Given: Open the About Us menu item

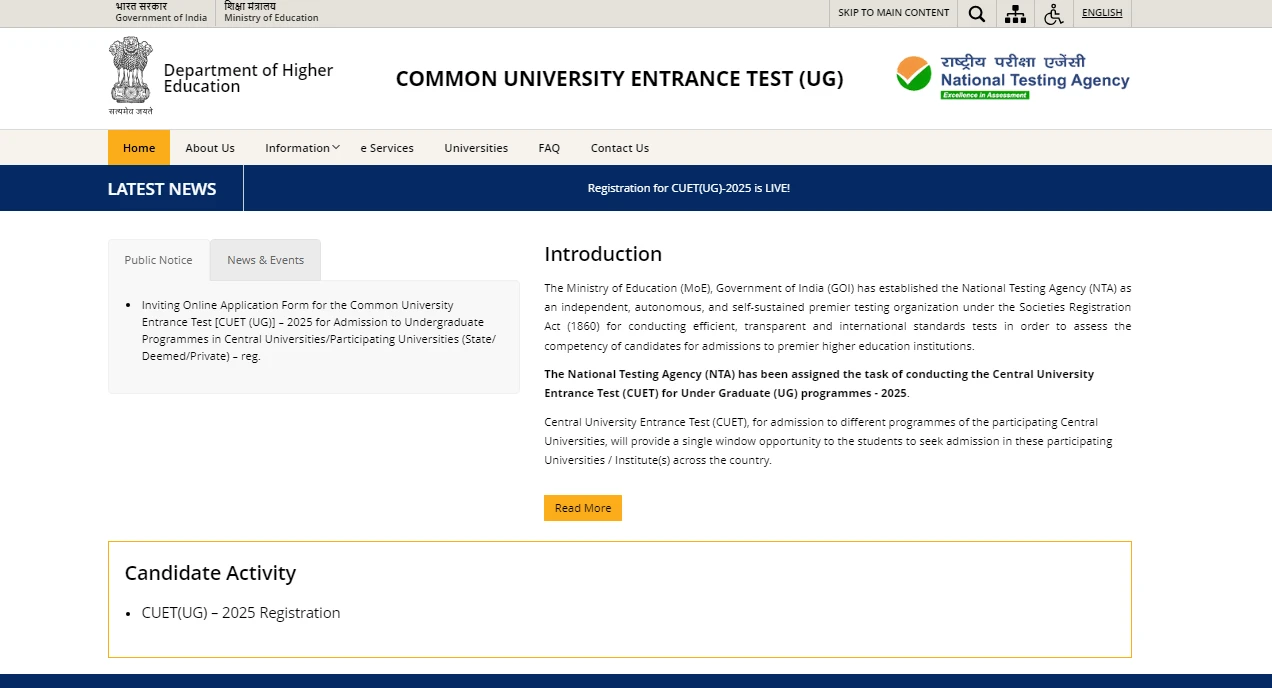Looking at the screenshot, I should point(209,147).
